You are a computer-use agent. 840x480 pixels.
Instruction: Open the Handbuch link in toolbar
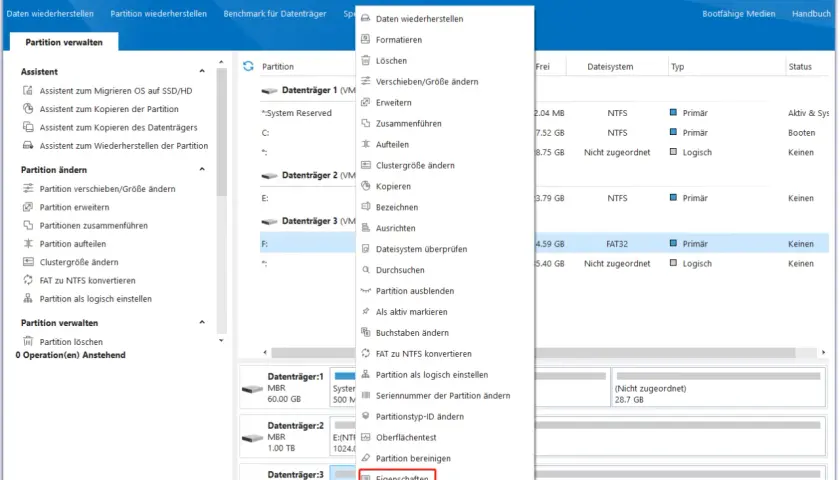pos(811,13)
